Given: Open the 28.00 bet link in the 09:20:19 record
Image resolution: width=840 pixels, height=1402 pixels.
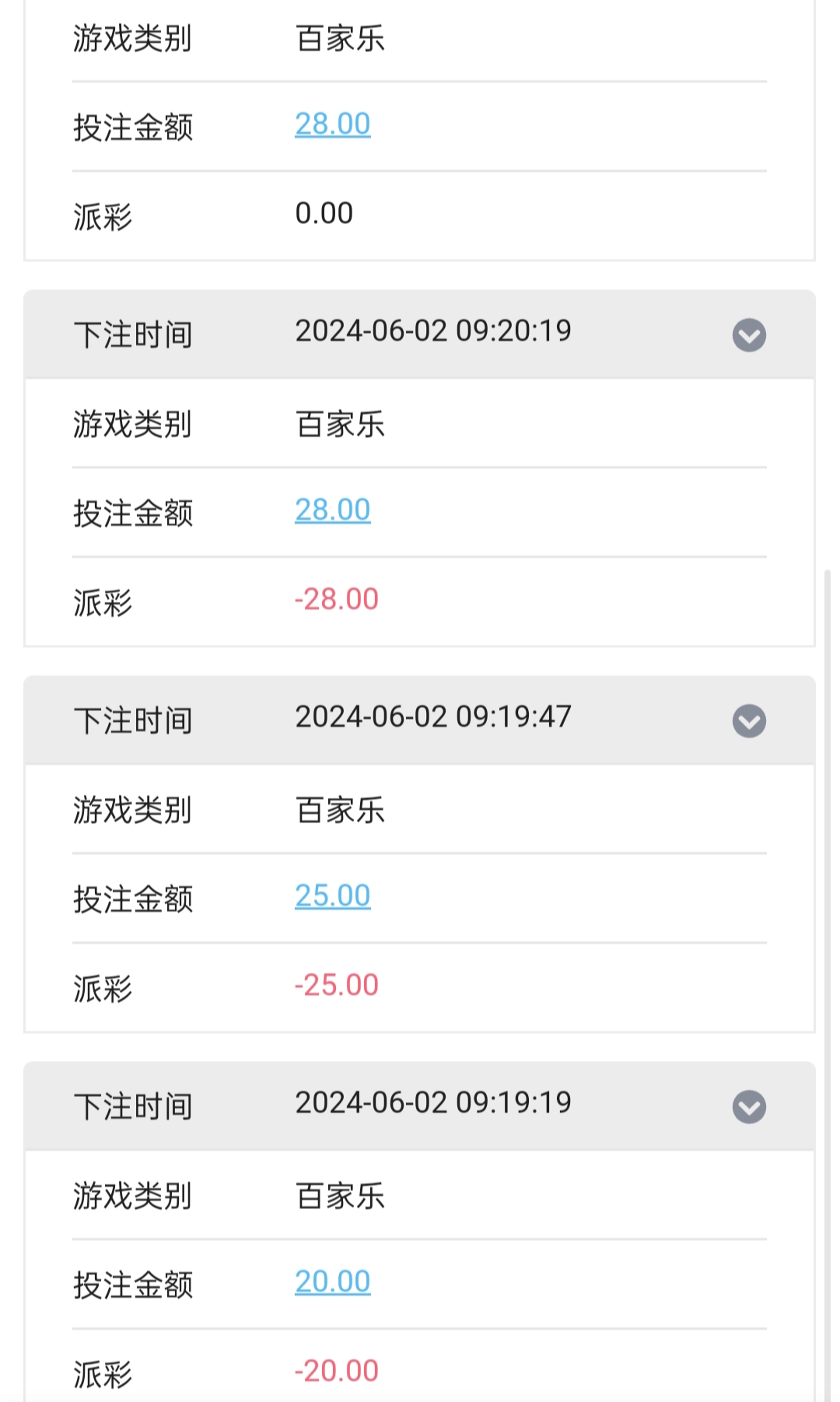Looking at the screenshot, I should (333, 510).
